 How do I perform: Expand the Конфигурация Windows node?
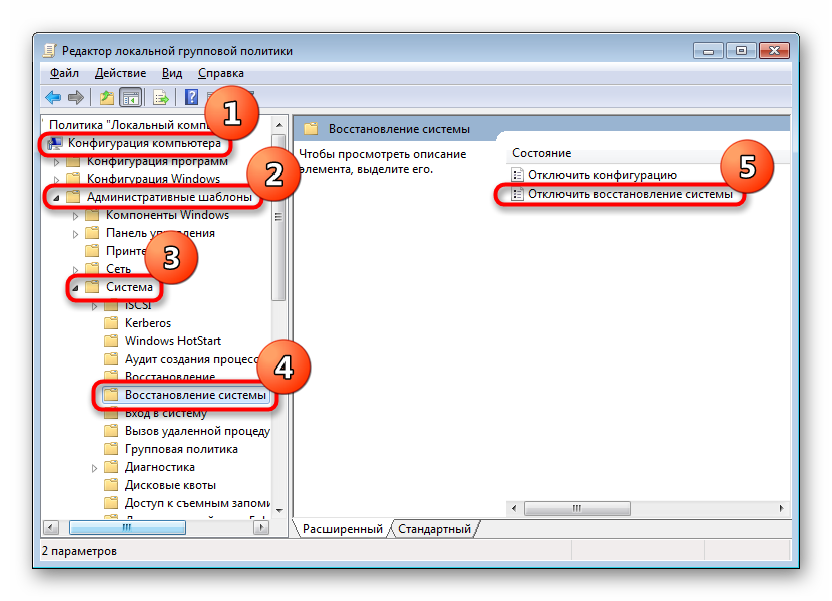click(57, 180)
